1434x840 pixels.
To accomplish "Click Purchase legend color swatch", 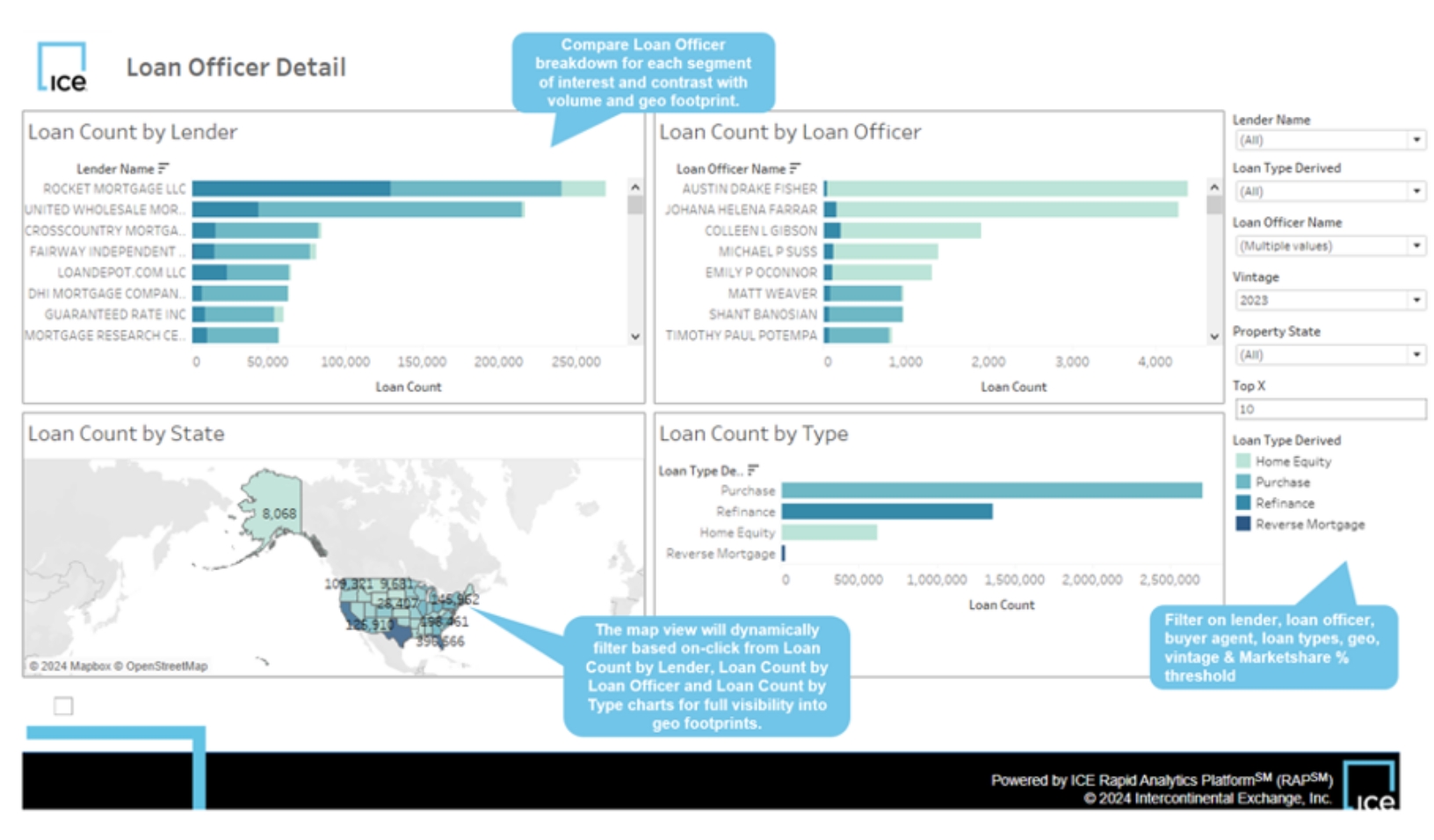I will pos(1242,482).
